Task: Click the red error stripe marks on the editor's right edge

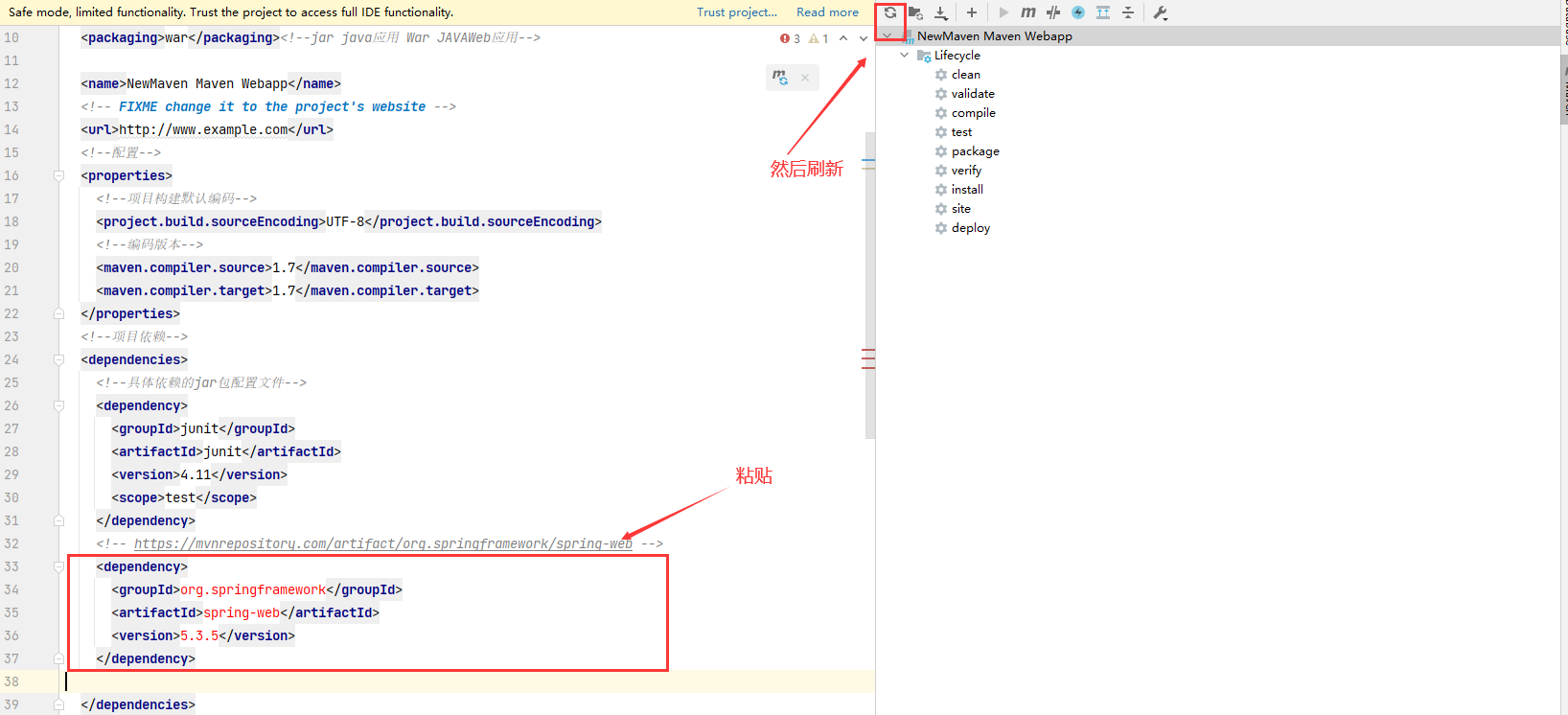Action: pyautogui.click(x=868, y=358)
